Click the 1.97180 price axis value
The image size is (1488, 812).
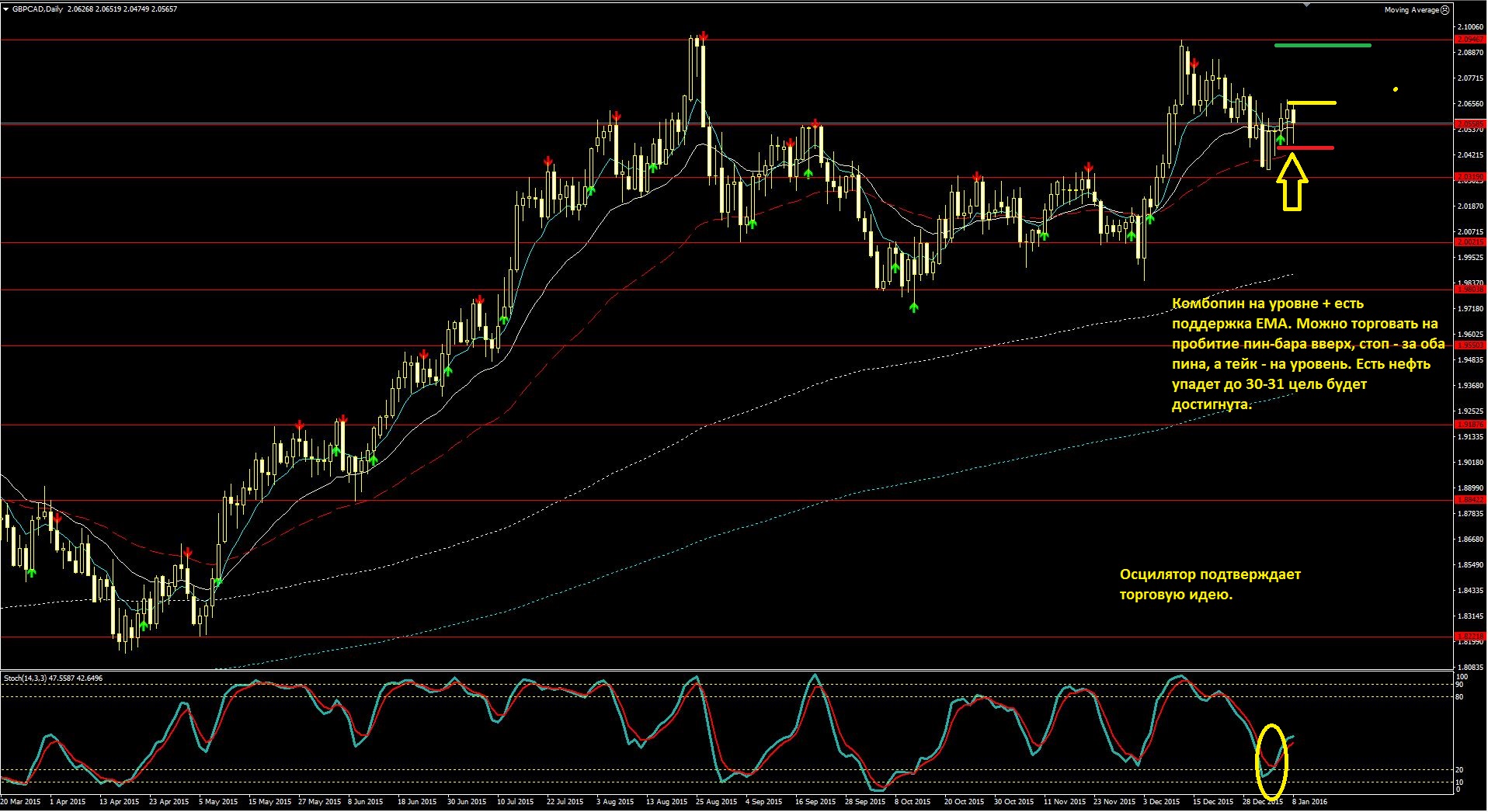point(1470,309)
